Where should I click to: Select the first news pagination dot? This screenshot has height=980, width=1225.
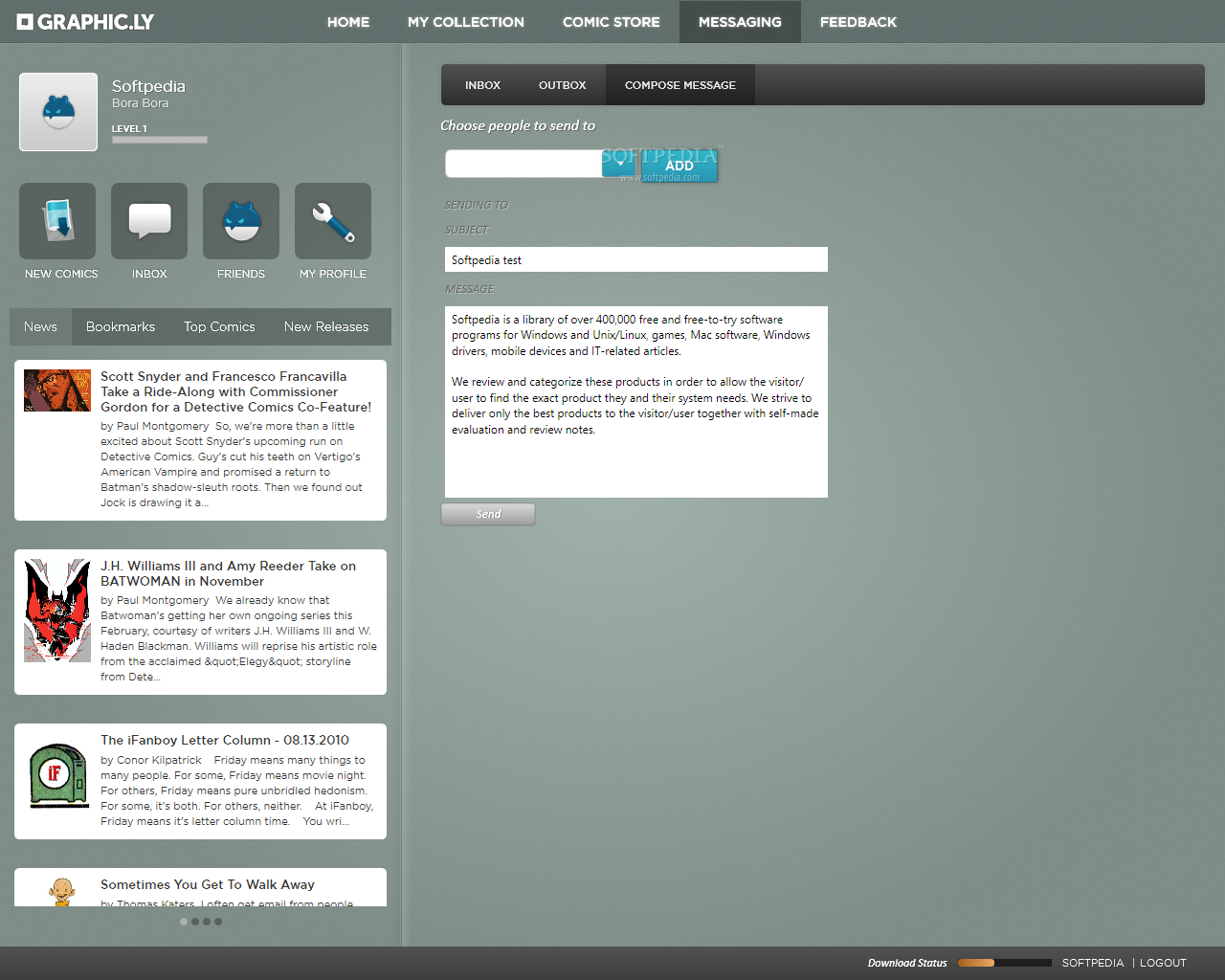(x=184, y=922)
